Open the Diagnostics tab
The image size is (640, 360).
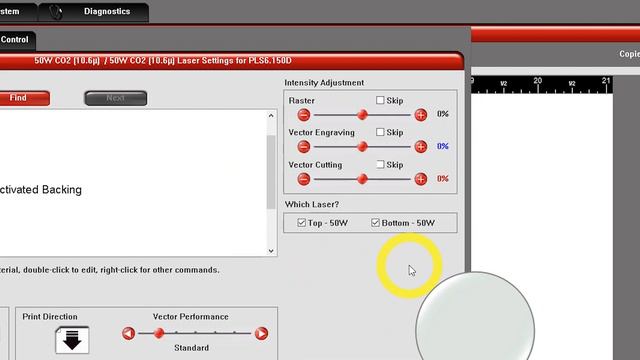(94, 12)
